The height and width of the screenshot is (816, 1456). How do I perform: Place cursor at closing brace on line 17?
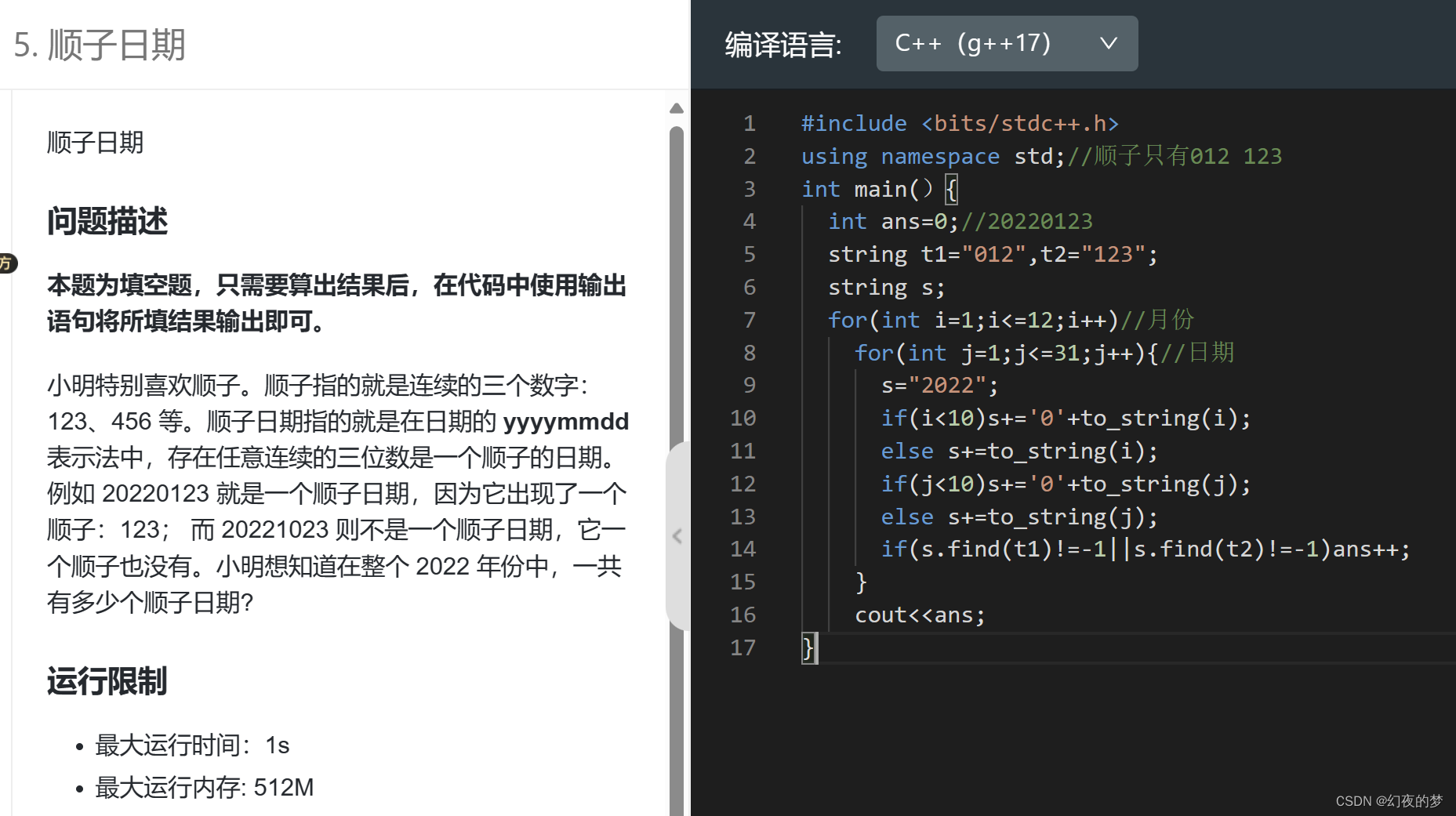click(x=808, y=648)
